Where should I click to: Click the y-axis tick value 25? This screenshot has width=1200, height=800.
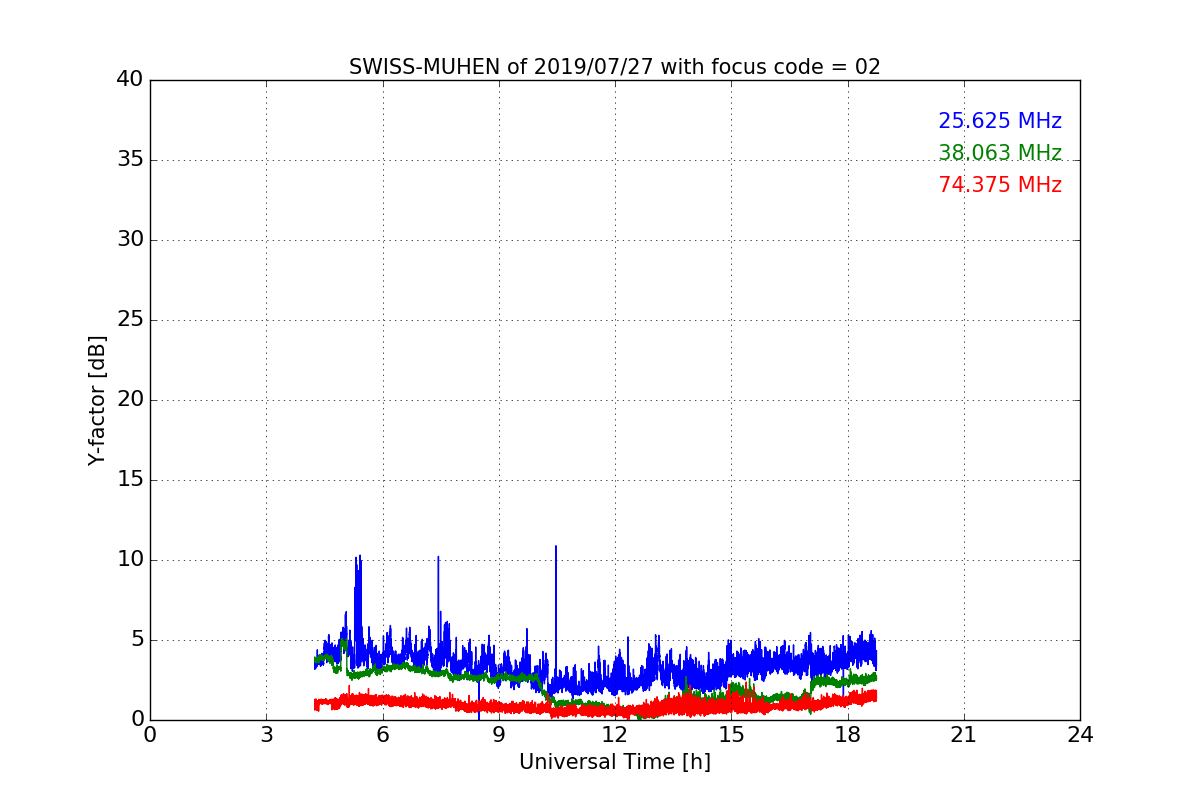pyautogui.click(x=130, y=319)
